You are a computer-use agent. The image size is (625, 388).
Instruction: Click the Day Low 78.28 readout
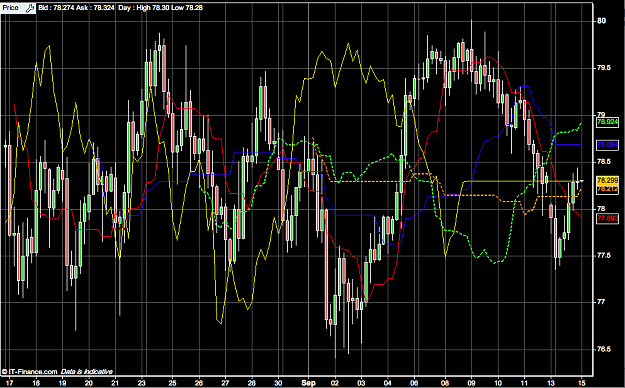(187, 8)
